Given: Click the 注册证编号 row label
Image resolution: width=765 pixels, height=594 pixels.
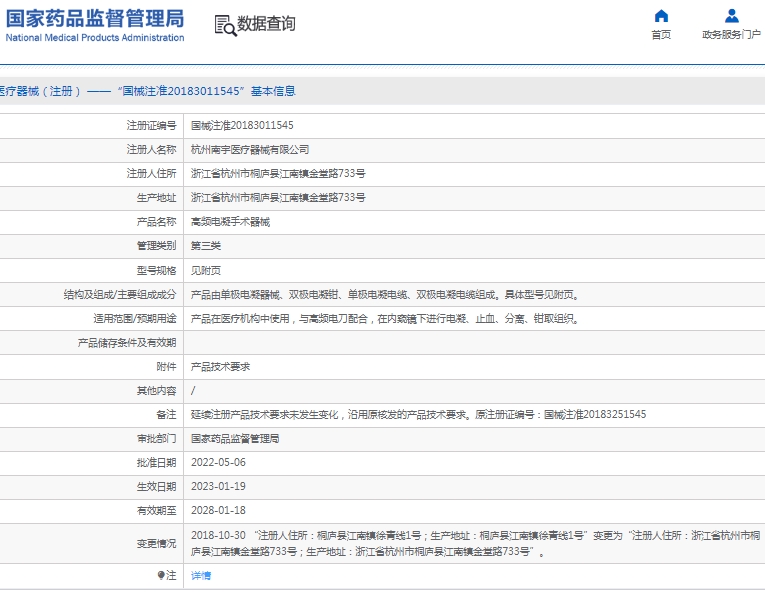Looking at the screenshot, I should pos(151,126).
